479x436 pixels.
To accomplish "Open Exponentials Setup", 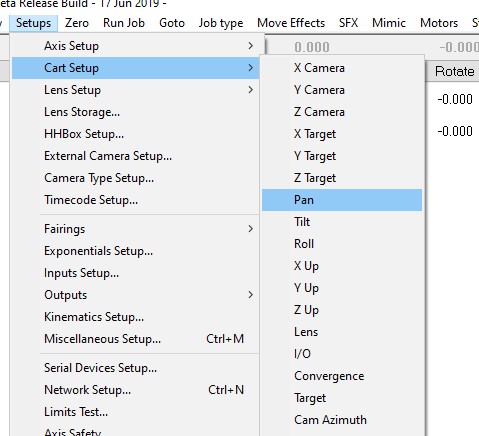I will [135, 251].
